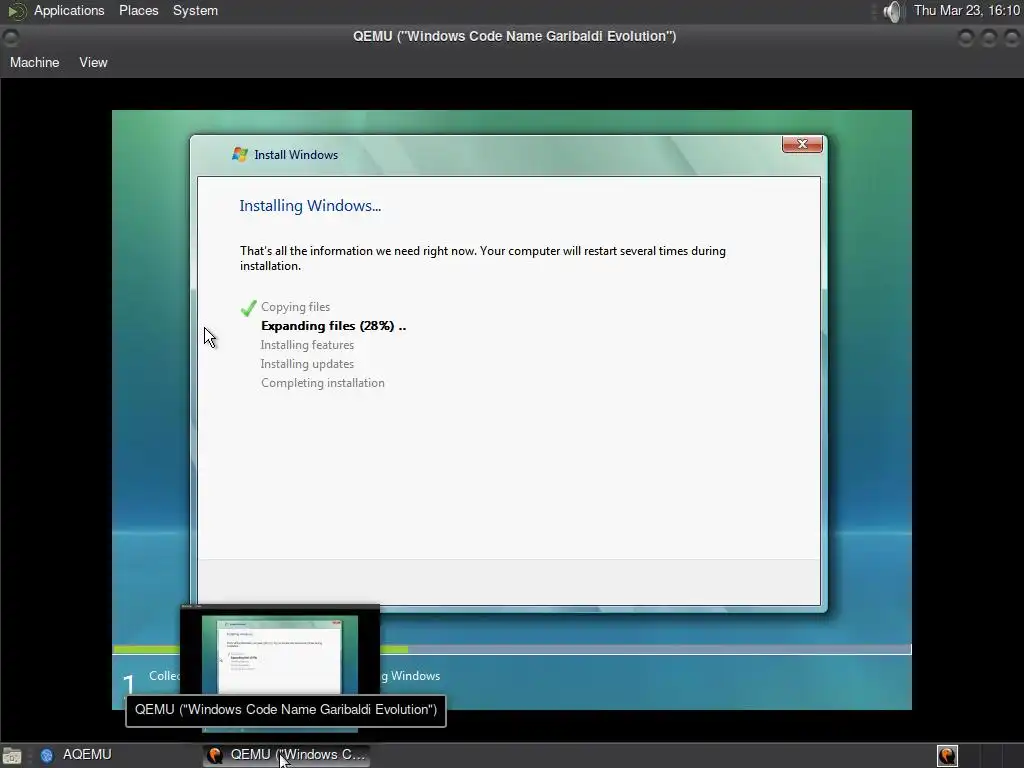The width and height of the screenshot is (1024, 768).
Task: Click the setup progress bar at bottom
Action: pos(512,650)
